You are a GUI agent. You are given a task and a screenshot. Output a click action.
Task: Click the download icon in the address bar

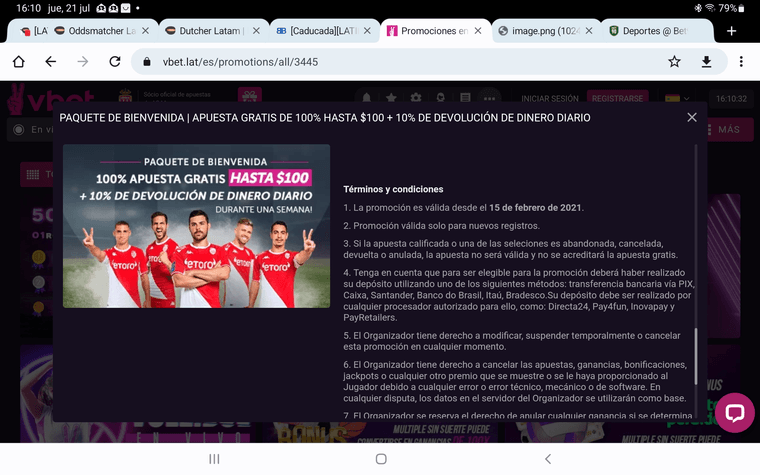pyautogui.click(x=706, y=62)
